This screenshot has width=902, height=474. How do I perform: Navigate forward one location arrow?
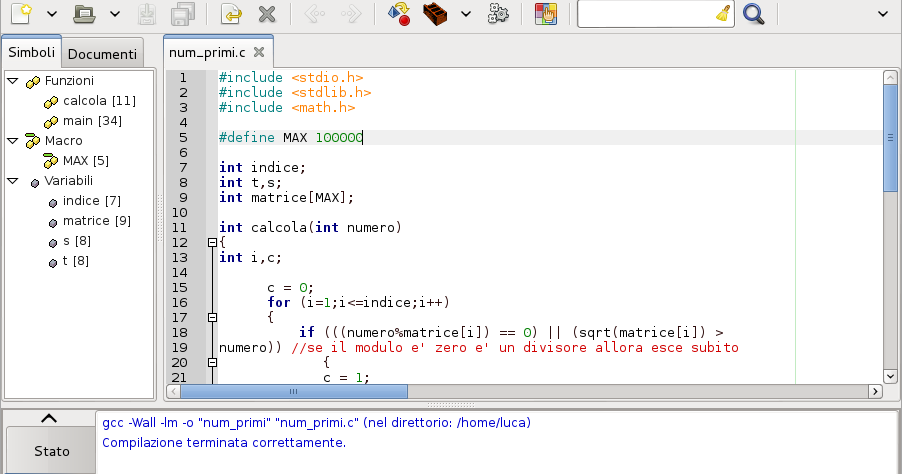click(351, 14)
